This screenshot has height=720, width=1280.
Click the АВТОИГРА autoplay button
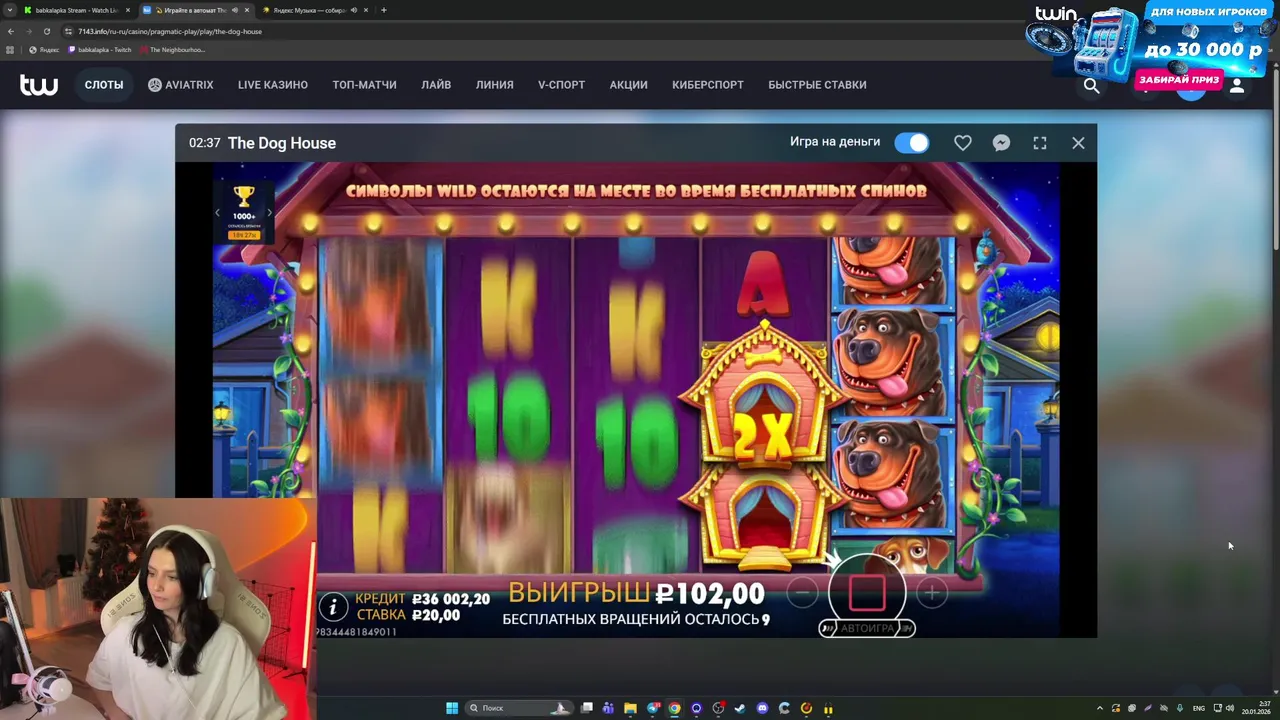(866, 628)
